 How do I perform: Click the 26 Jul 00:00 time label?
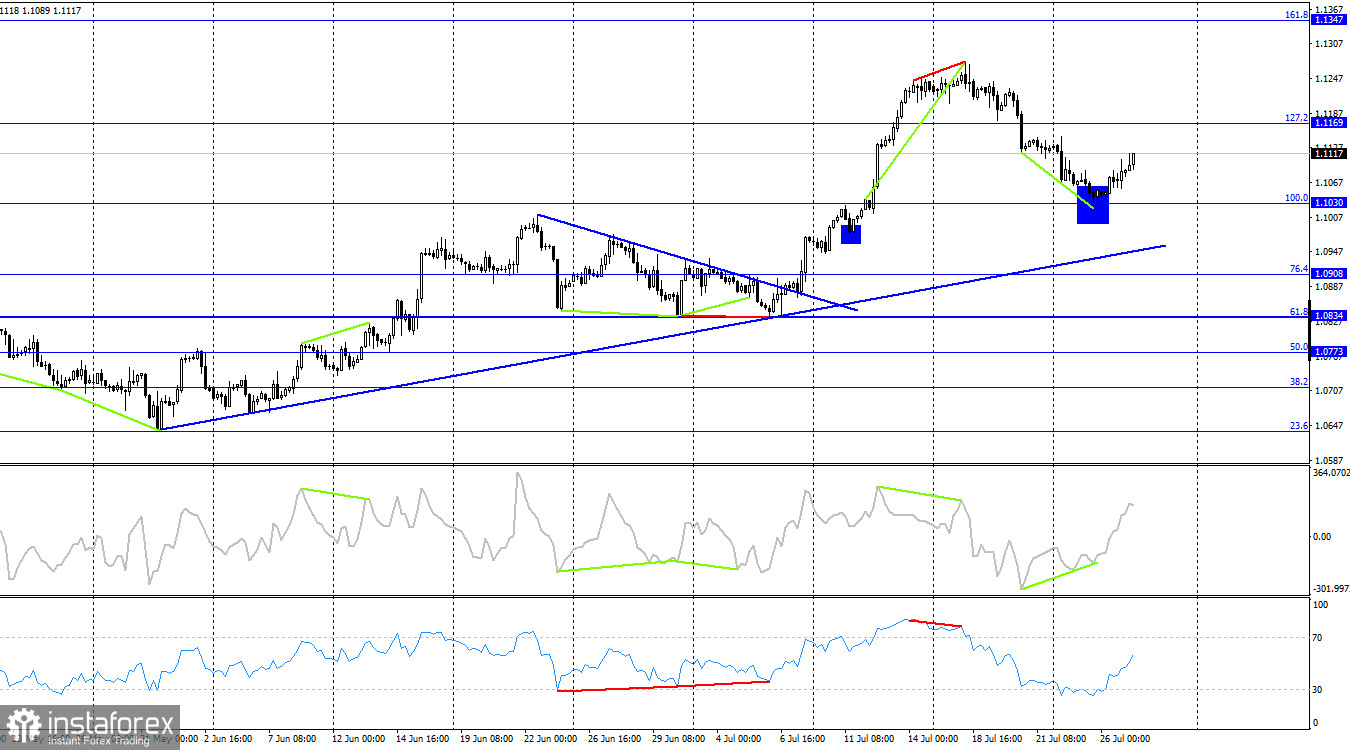coord(1127,740)
